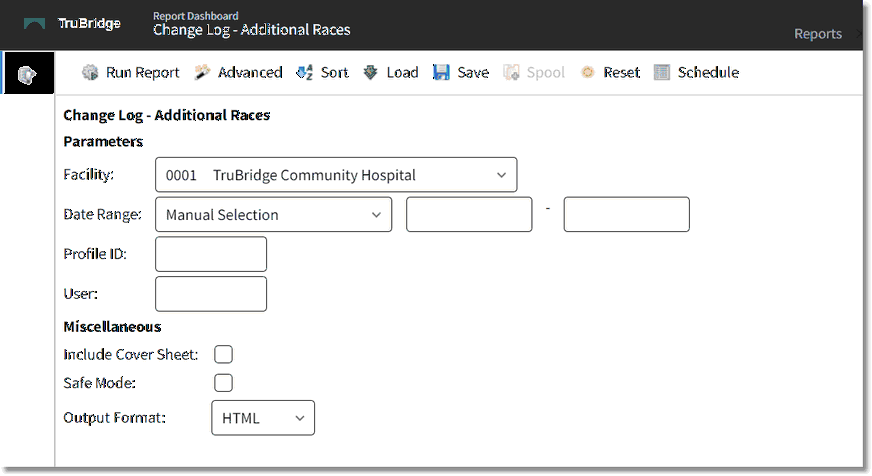Image resolution: width=872 pixels, height=476 pixels.
Task: Click the Schedule calendar icon
Action: click(662, 73)
